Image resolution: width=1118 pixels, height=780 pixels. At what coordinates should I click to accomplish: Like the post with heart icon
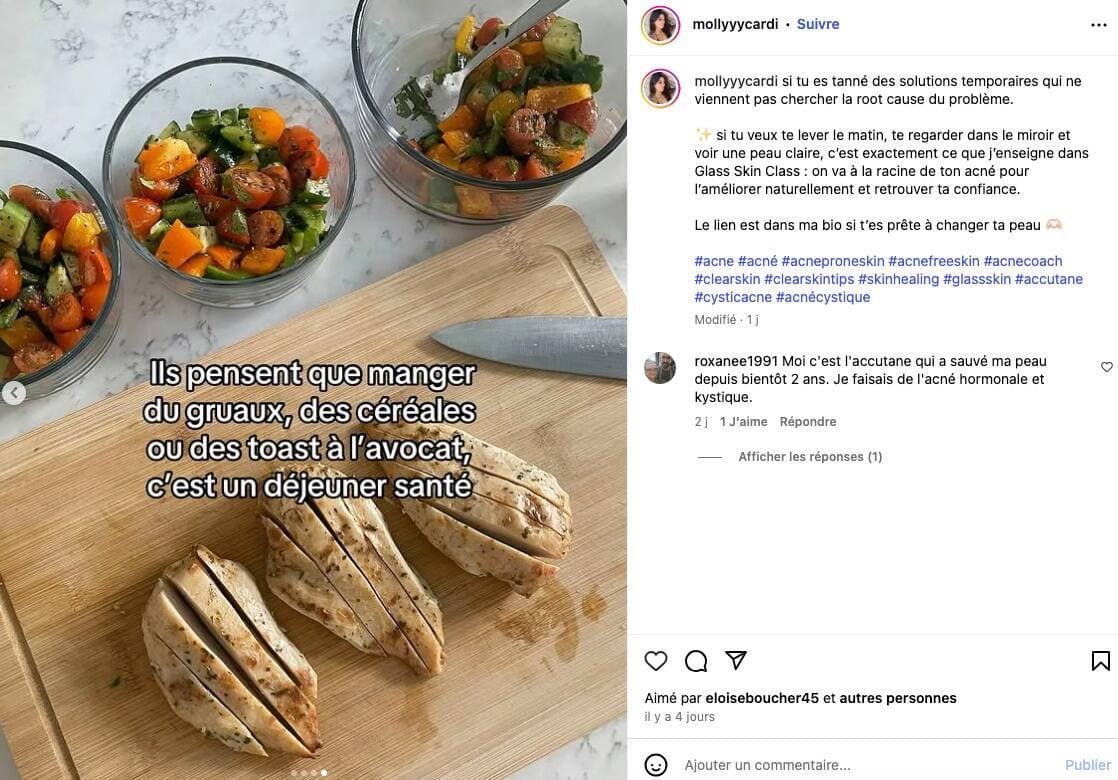tap(656, 661)
